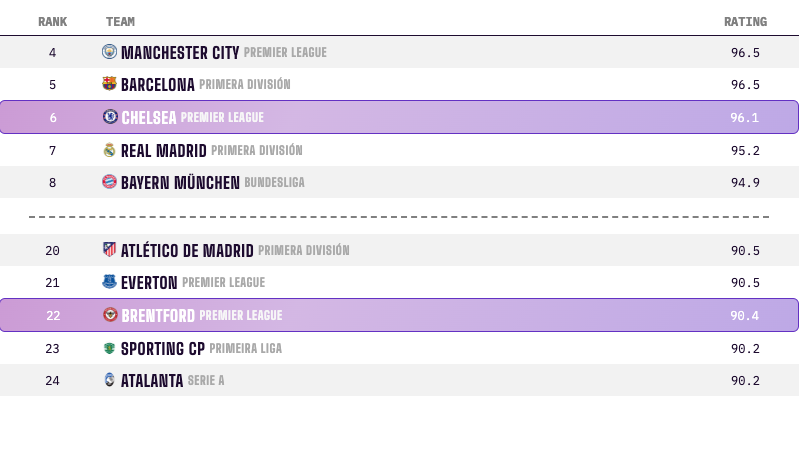Sort by the RATING column header
The image size is (805, 470).
pyautogui.click(x=745, y=22)
